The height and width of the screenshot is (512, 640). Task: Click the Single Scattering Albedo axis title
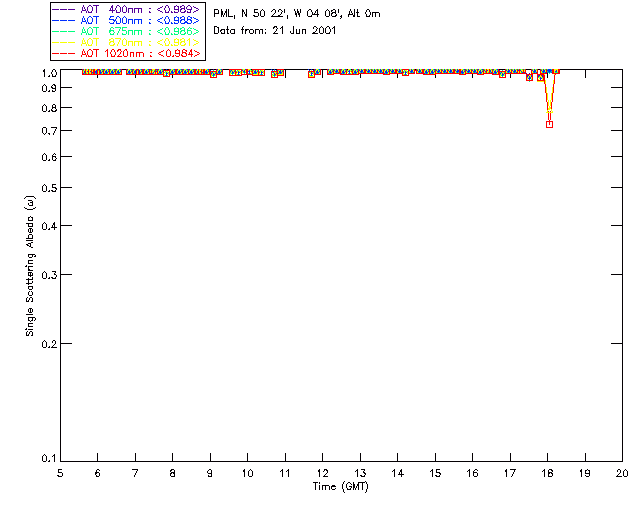[x=30, y=266]
